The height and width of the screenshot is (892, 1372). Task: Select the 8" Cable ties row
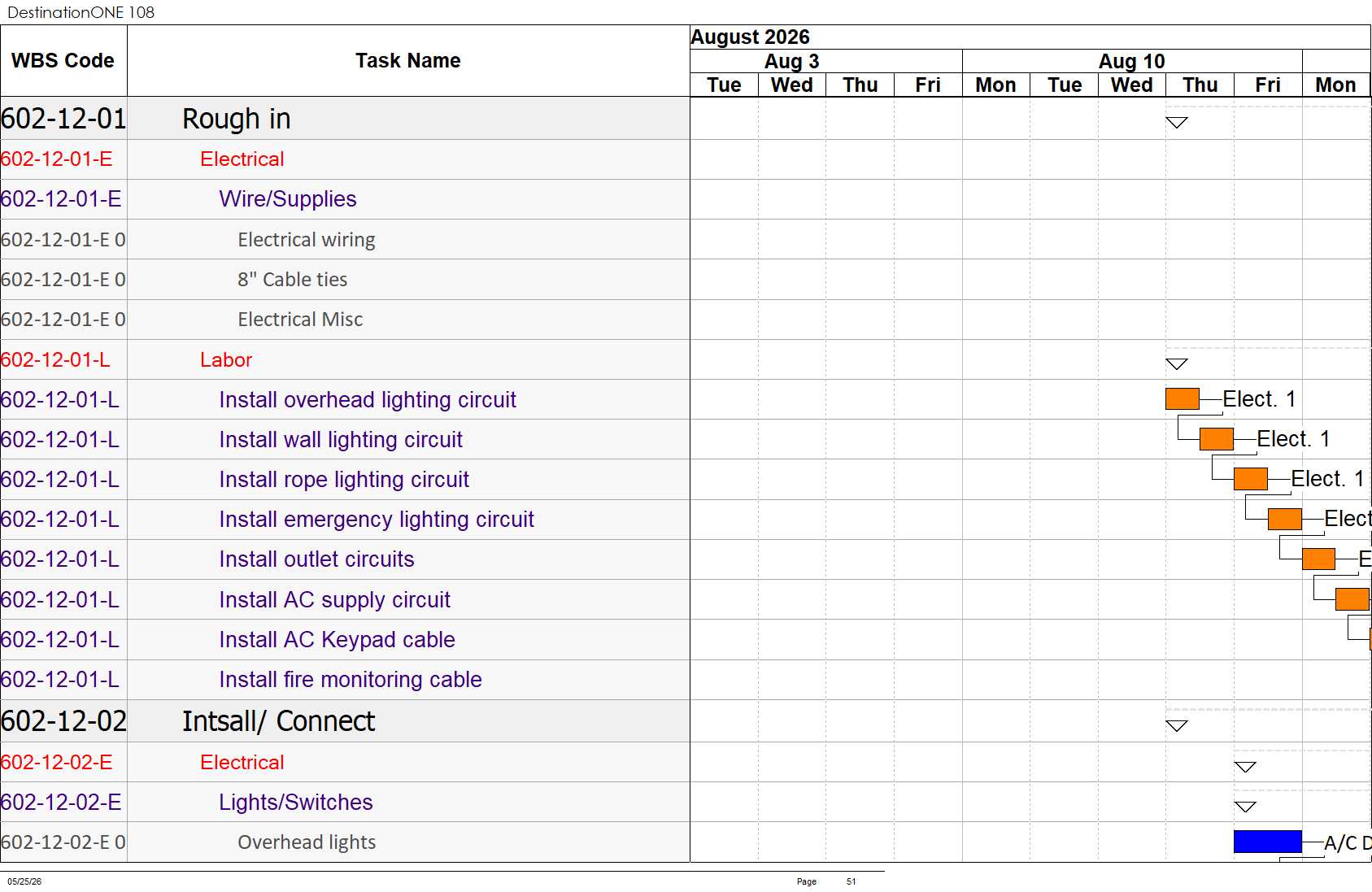[x=345, y=280]
